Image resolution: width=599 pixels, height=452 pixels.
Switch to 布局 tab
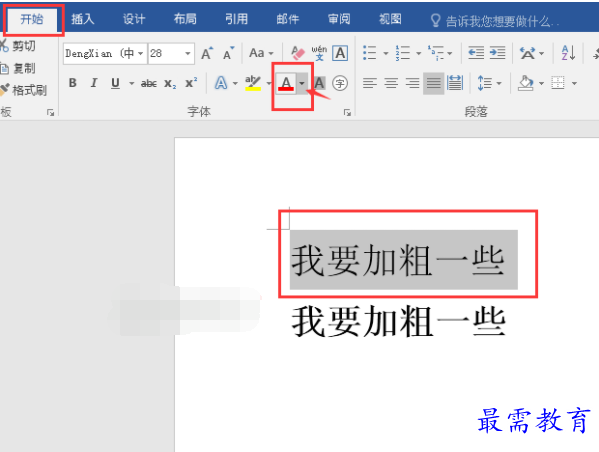click(185, 19)
